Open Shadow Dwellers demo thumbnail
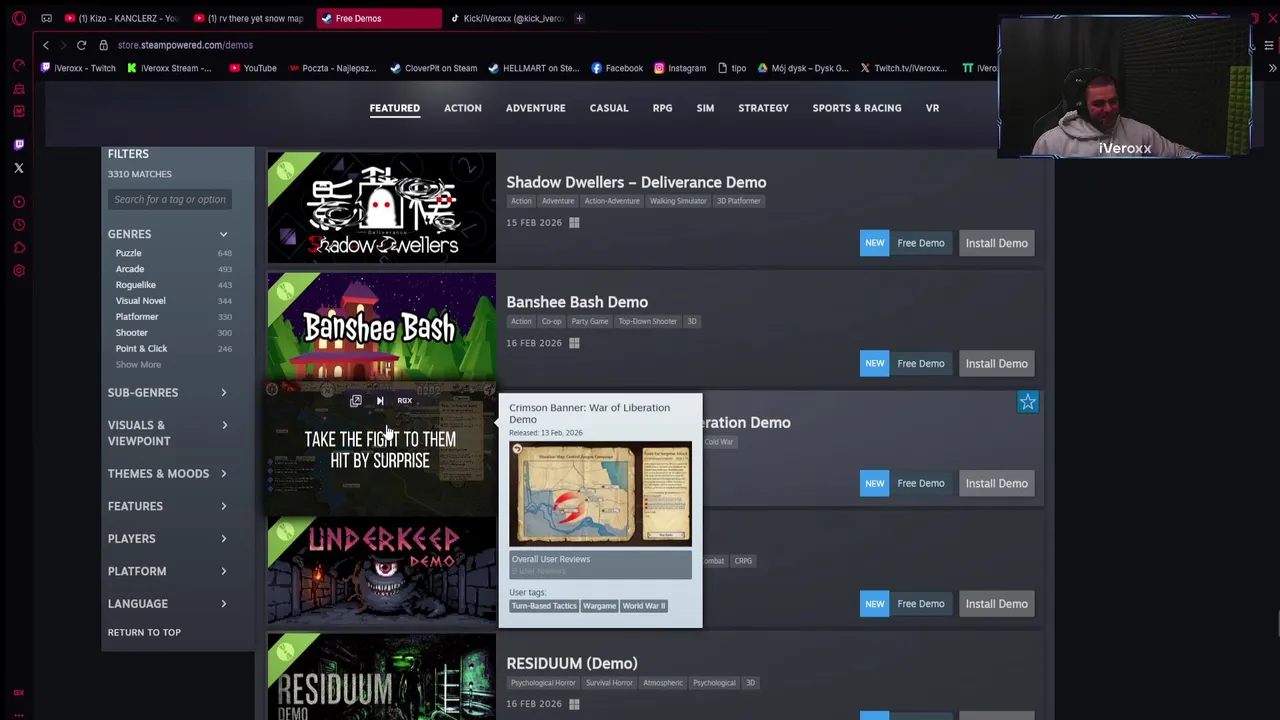1280x720 pixels. 381,208
